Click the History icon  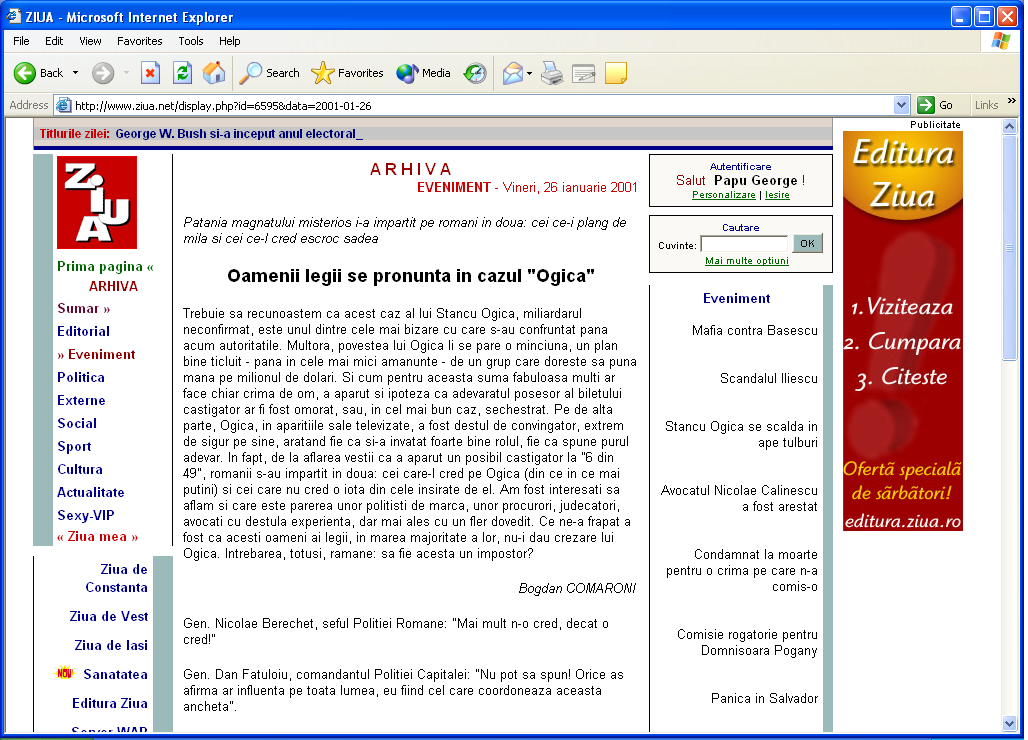pos(475,73)
